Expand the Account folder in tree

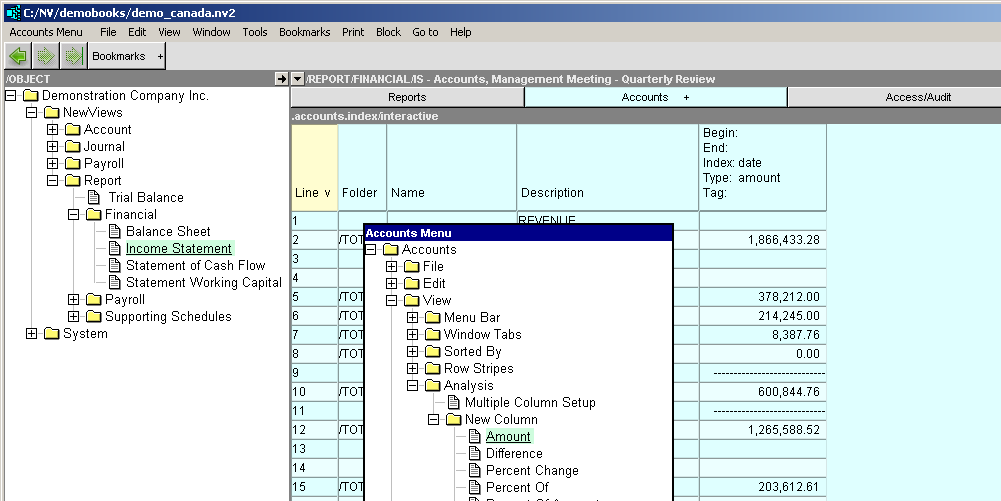click(53, 130)
